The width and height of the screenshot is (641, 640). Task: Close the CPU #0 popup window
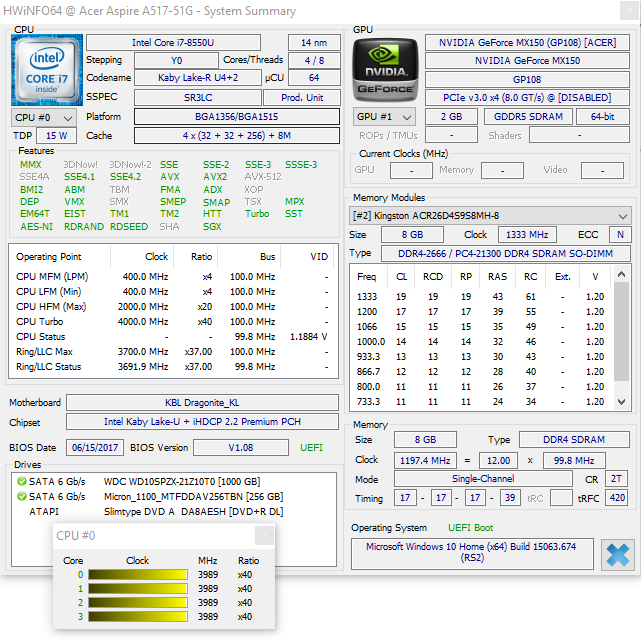tap(264, 535)
